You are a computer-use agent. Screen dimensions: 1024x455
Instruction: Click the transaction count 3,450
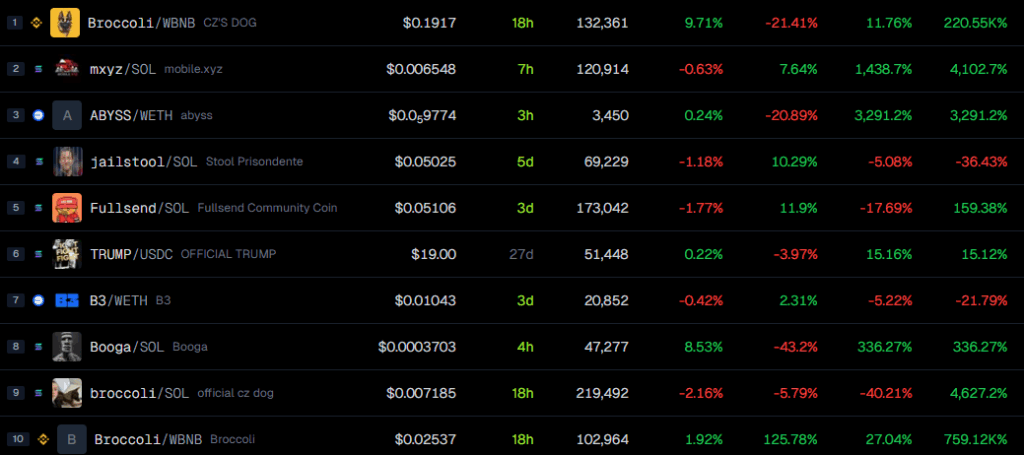tap(611, 116)
